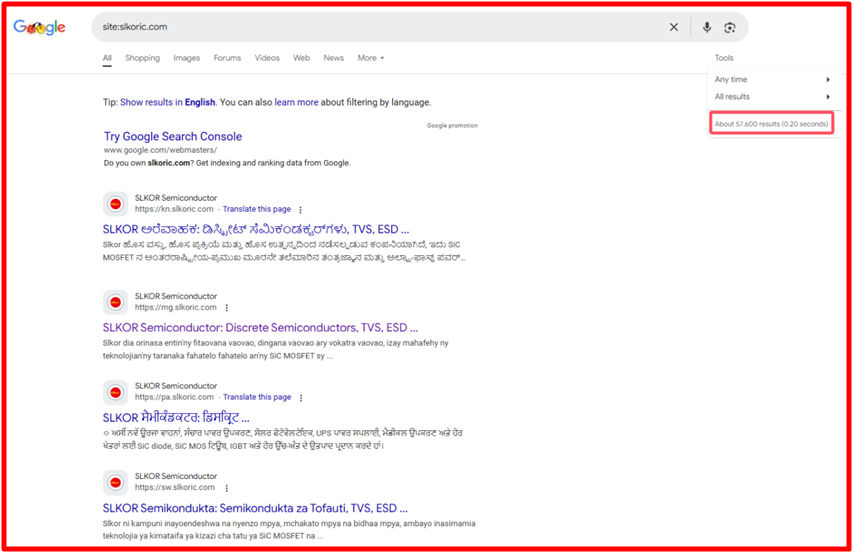This screenshot has height=553, width=853.
Task: Open the learn more link about language filtering
Action: click(296, 102)
